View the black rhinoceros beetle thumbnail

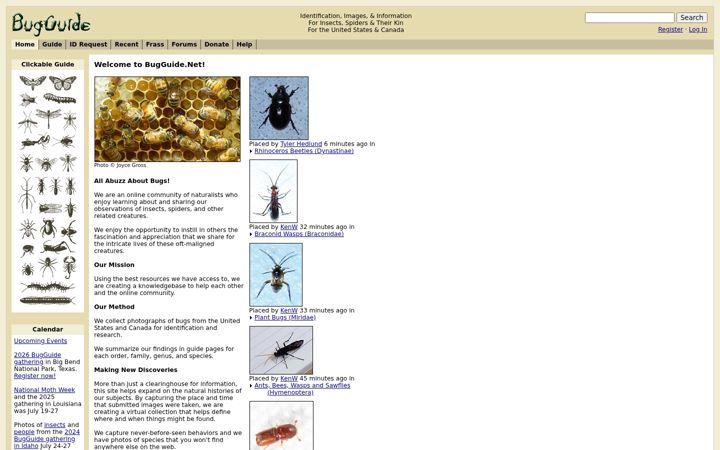279,108
